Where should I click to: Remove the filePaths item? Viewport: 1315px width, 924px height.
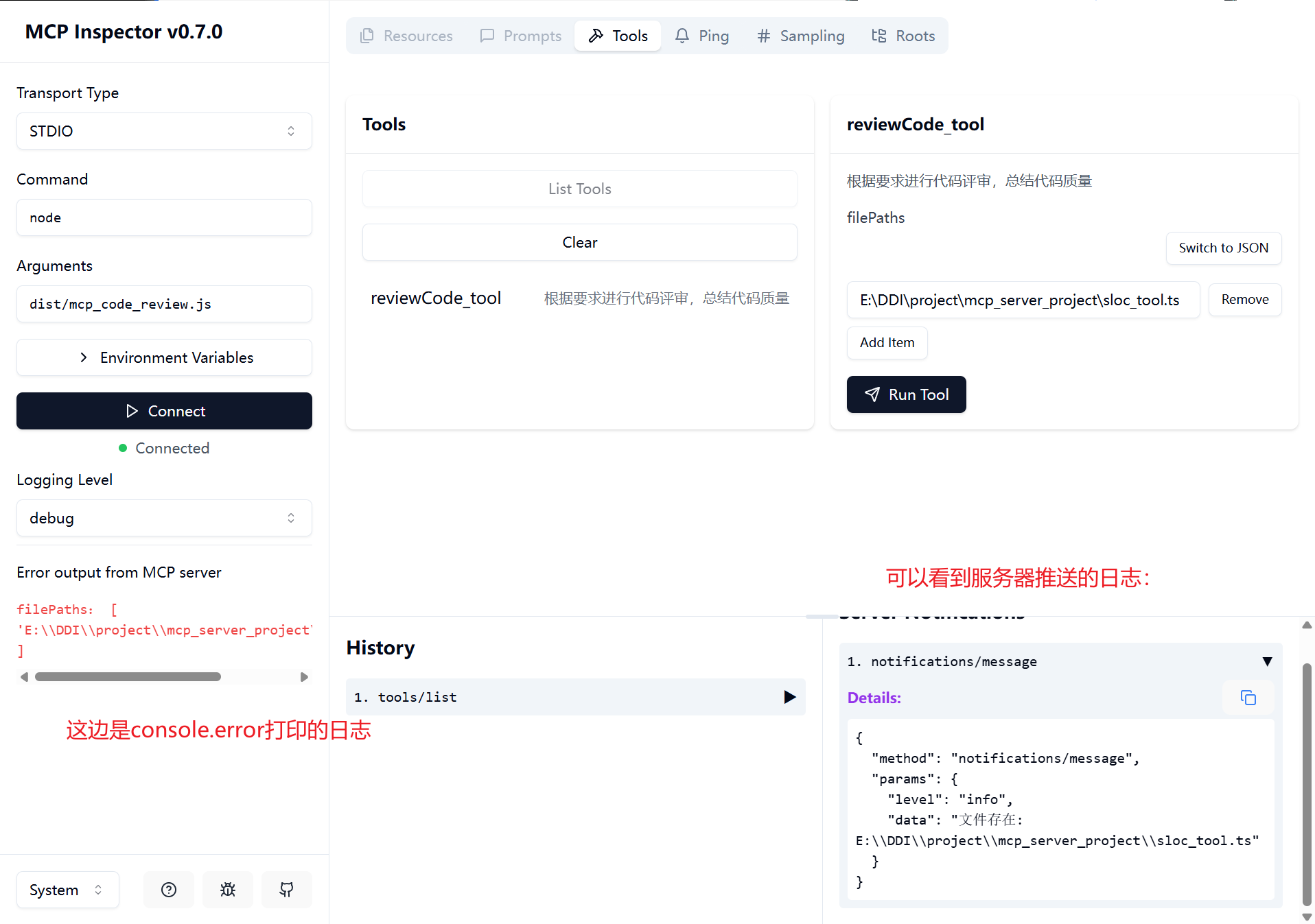tap(1244, 300)
